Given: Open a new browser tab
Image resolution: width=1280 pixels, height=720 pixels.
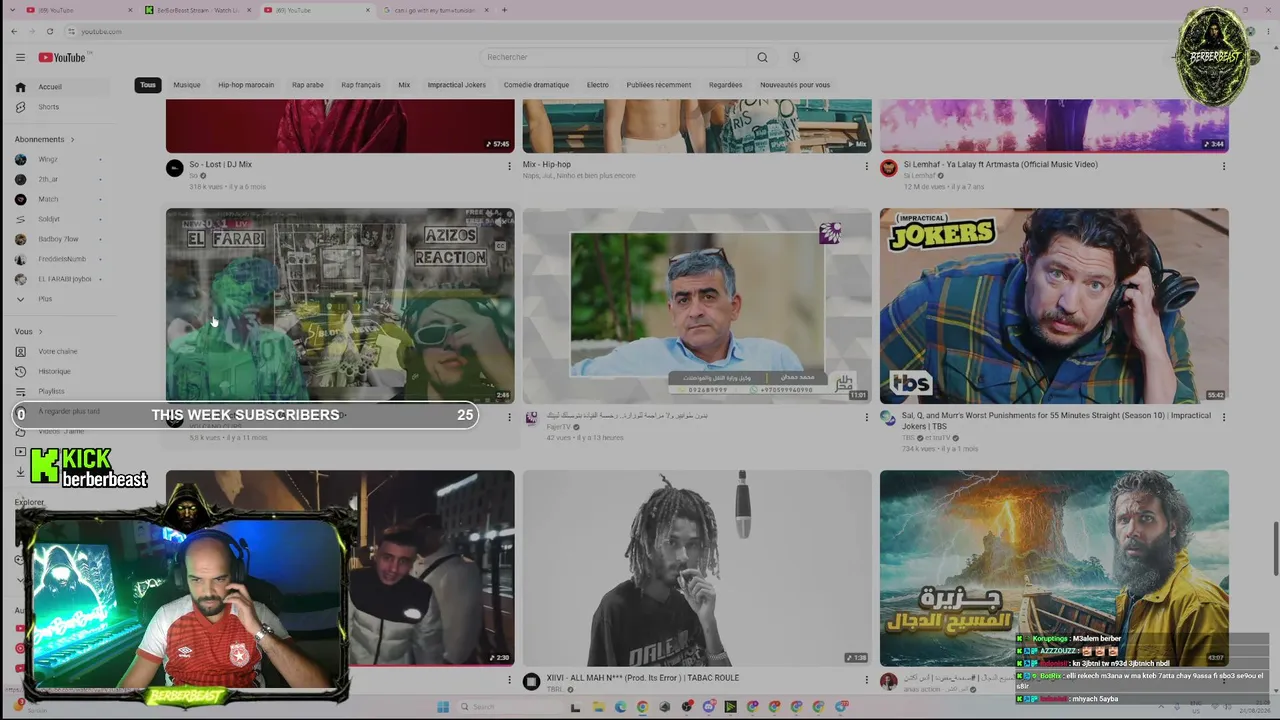Looking at the screenshot, I should tap(504, 10).
